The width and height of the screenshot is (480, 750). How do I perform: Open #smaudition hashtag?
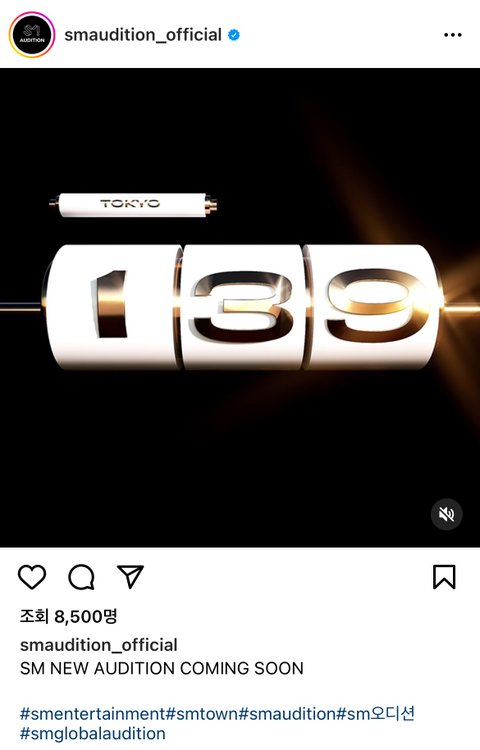pos(287,714)
